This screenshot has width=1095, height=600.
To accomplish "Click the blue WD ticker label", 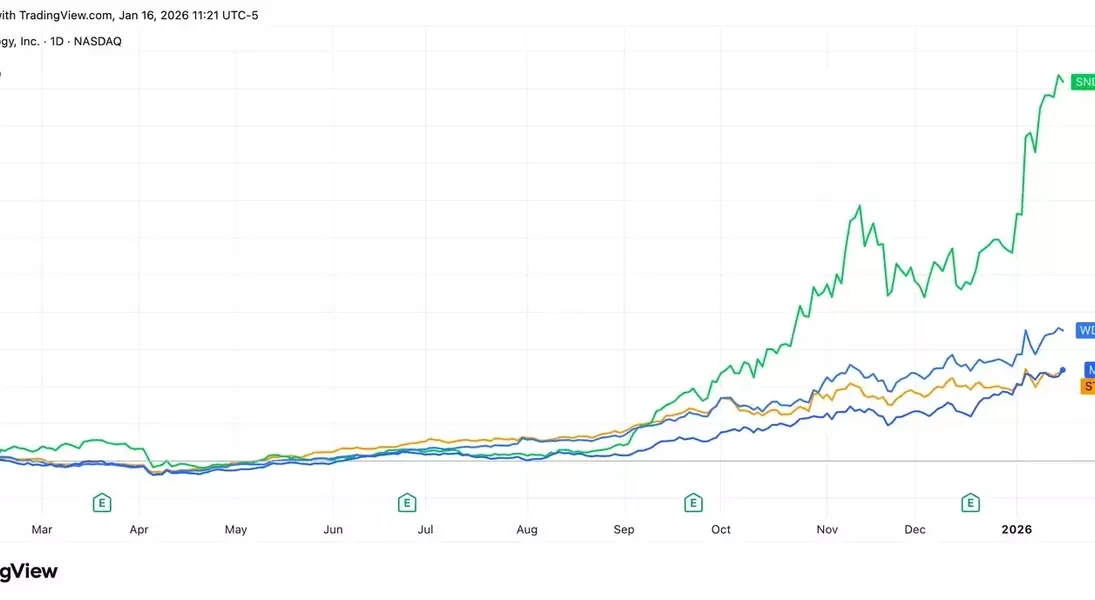I will (x=1085, y=330).
